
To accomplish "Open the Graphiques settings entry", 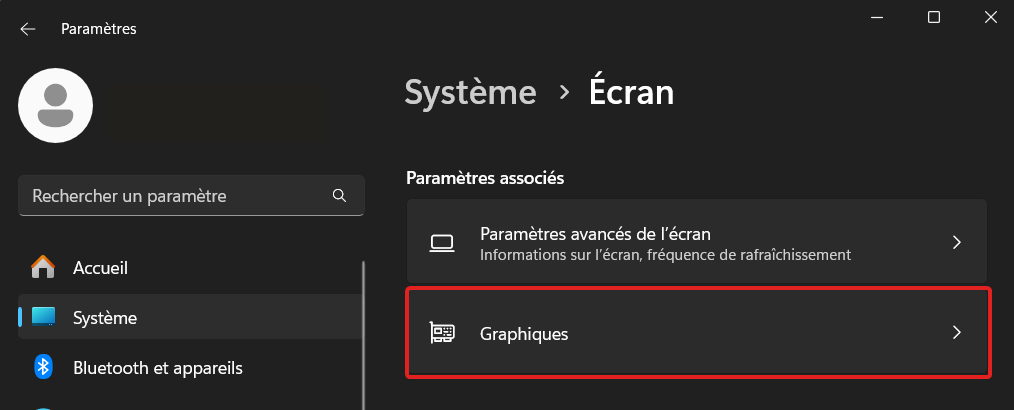I will 697,333.
